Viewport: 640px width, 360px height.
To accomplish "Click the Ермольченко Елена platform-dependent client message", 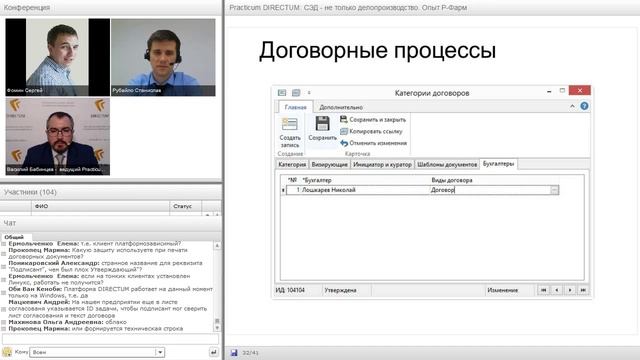I will click(x=95, y=243).
